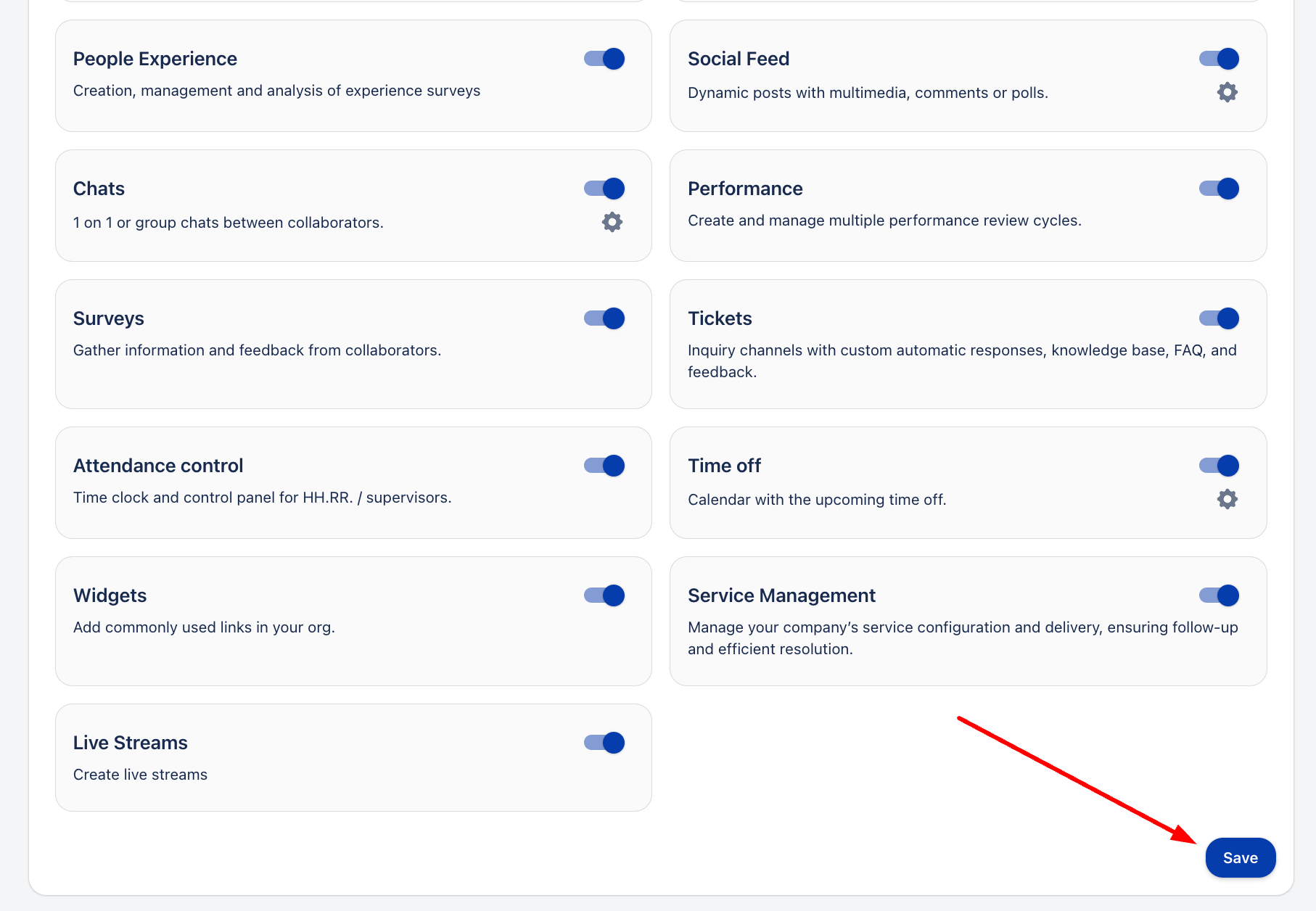Image resolution: width=1316 pixels, height=911 pixels.
Task: Disable the Time off toggle
Action: tap(1219, 466)
